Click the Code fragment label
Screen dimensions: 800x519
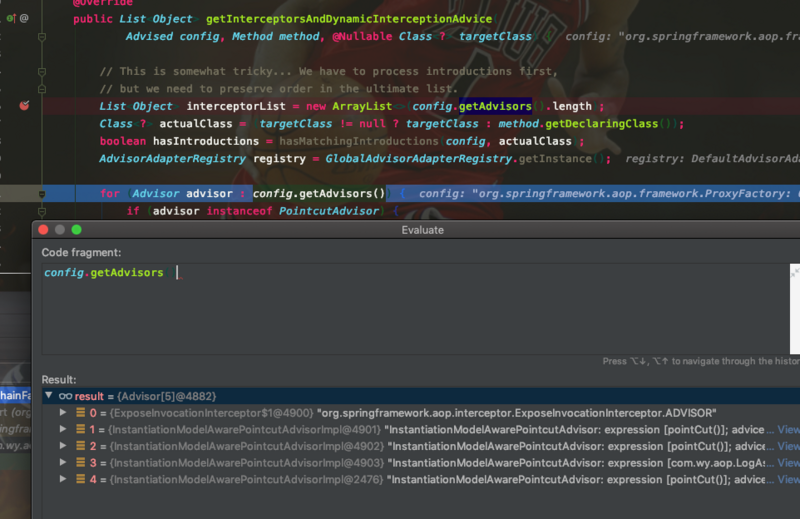tap(81, 253)
